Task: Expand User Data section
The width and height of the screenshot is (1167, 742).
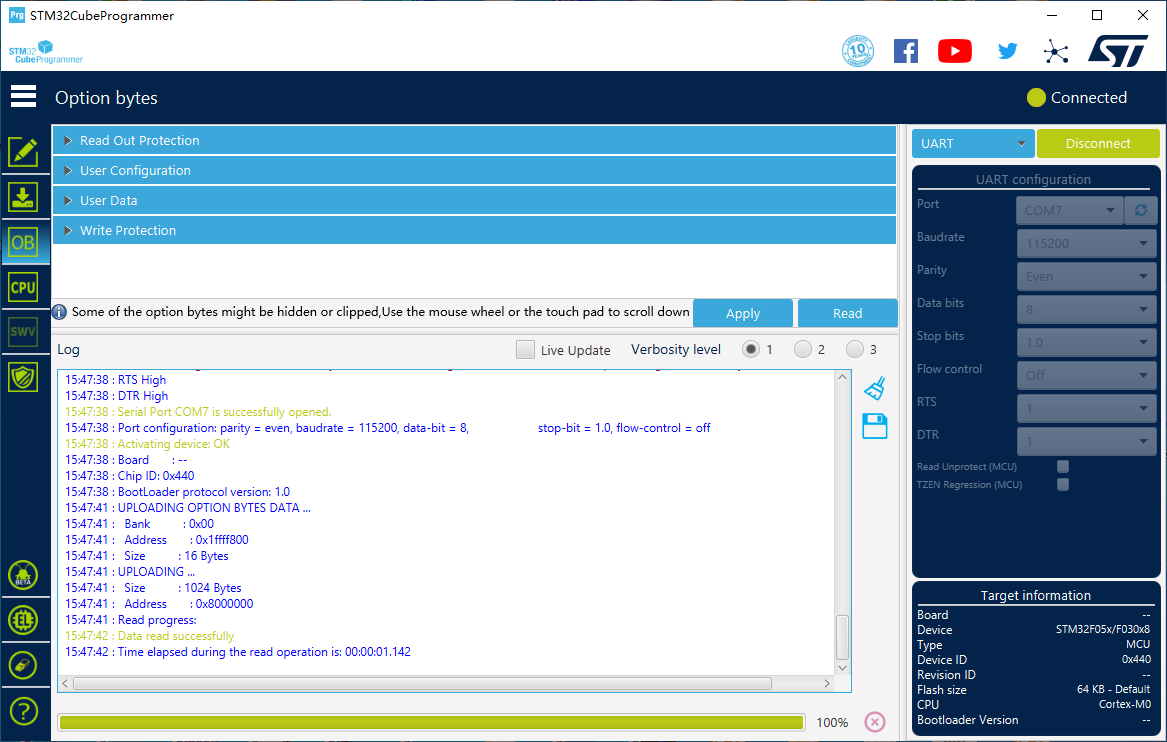Action: [x=474, y=200]
